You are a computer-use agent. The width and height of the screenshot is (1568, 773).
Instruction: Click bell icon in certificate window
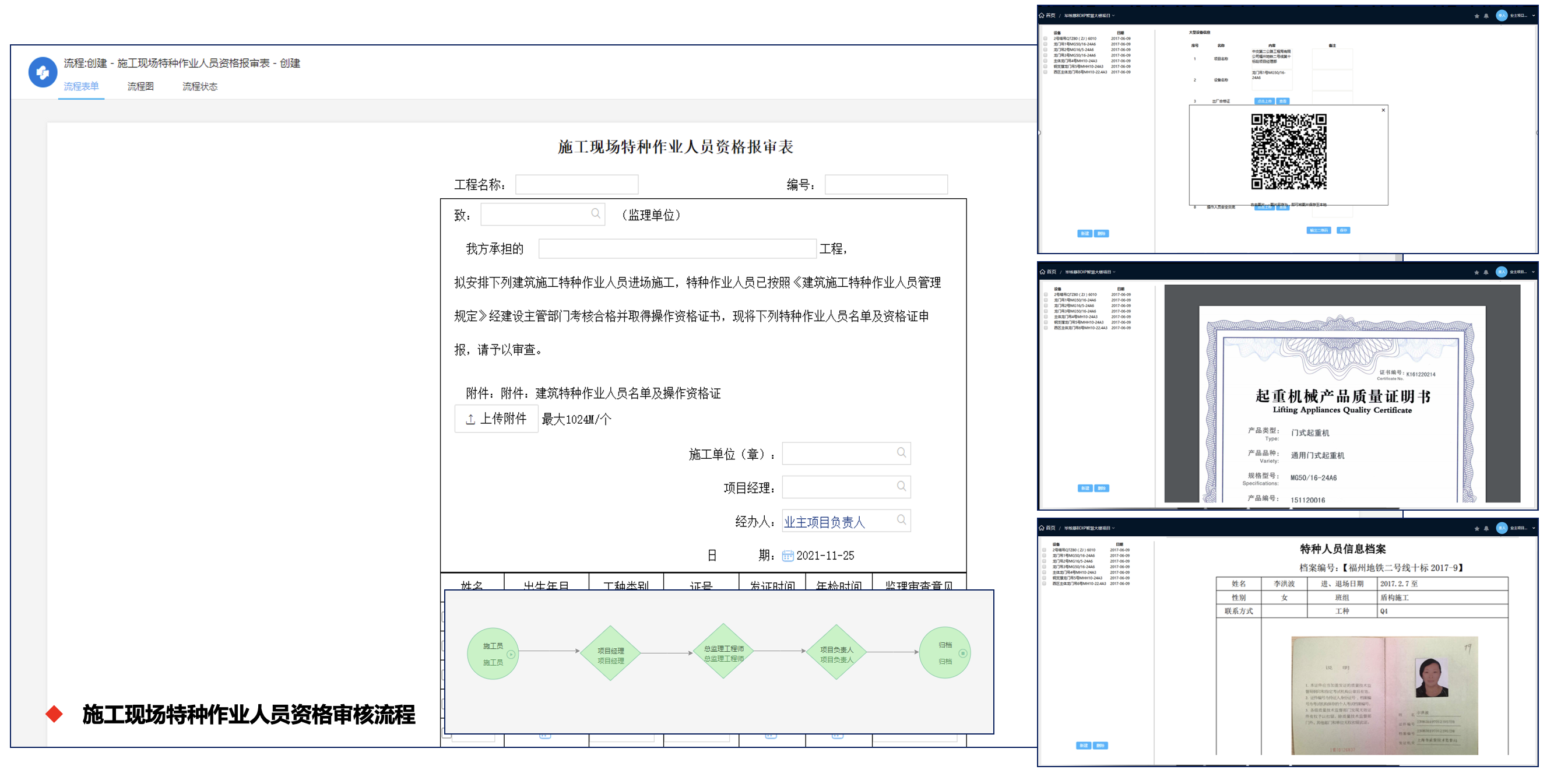[1486, 272]
